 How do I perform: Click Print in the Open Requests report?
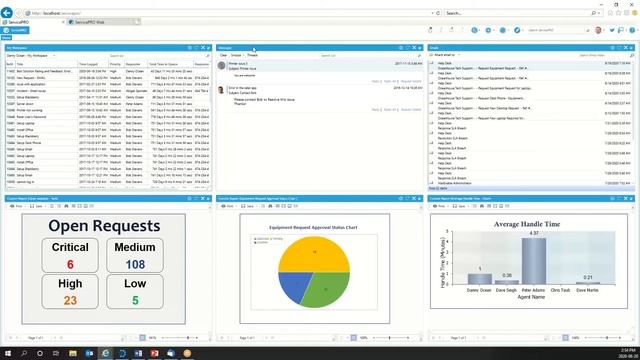pyautogui.click(x=16, y=206)
